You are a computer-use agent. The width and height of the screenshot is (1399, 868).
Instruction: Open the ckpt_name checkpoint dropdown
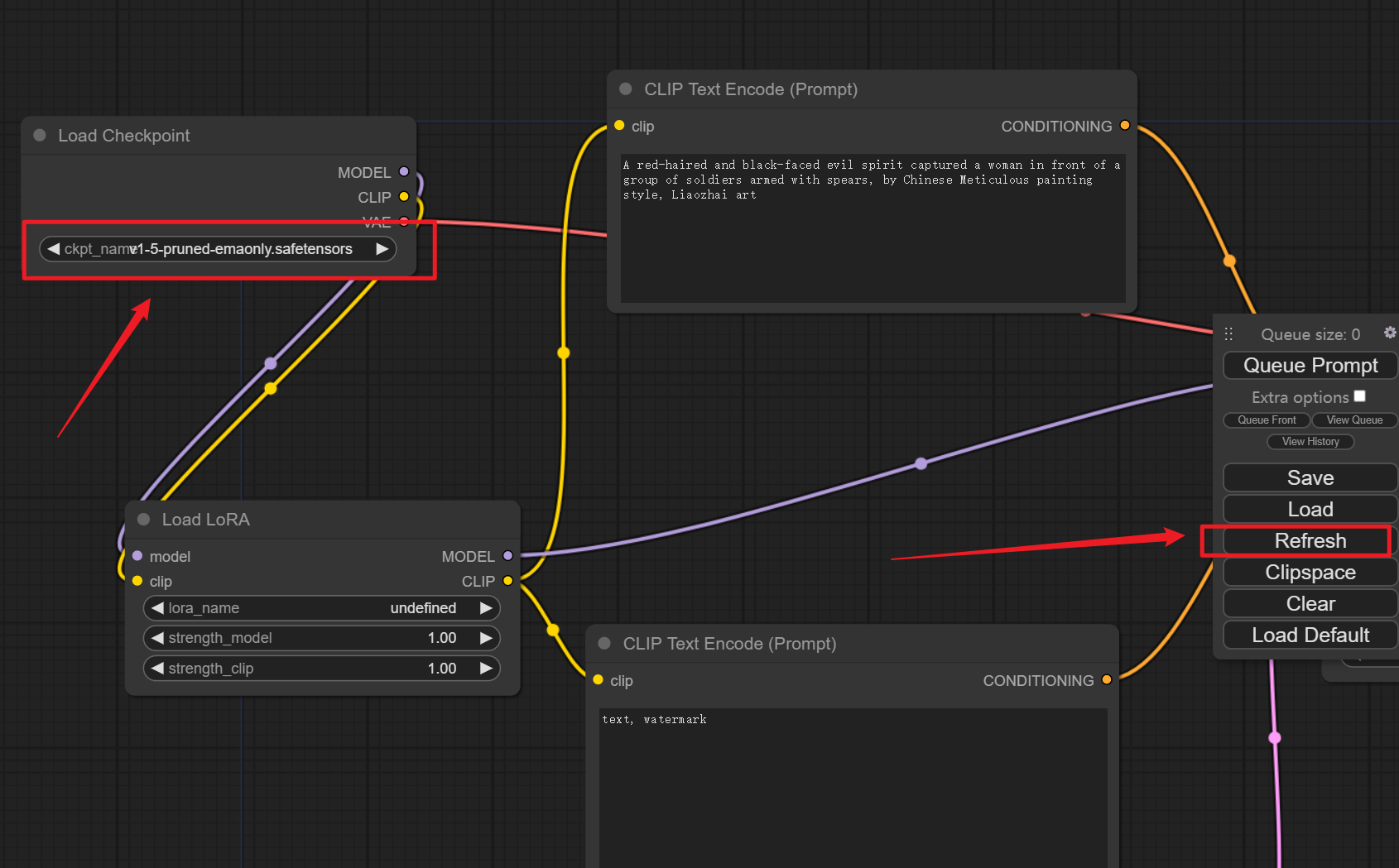pyautogui.click(x=217, y=249)
